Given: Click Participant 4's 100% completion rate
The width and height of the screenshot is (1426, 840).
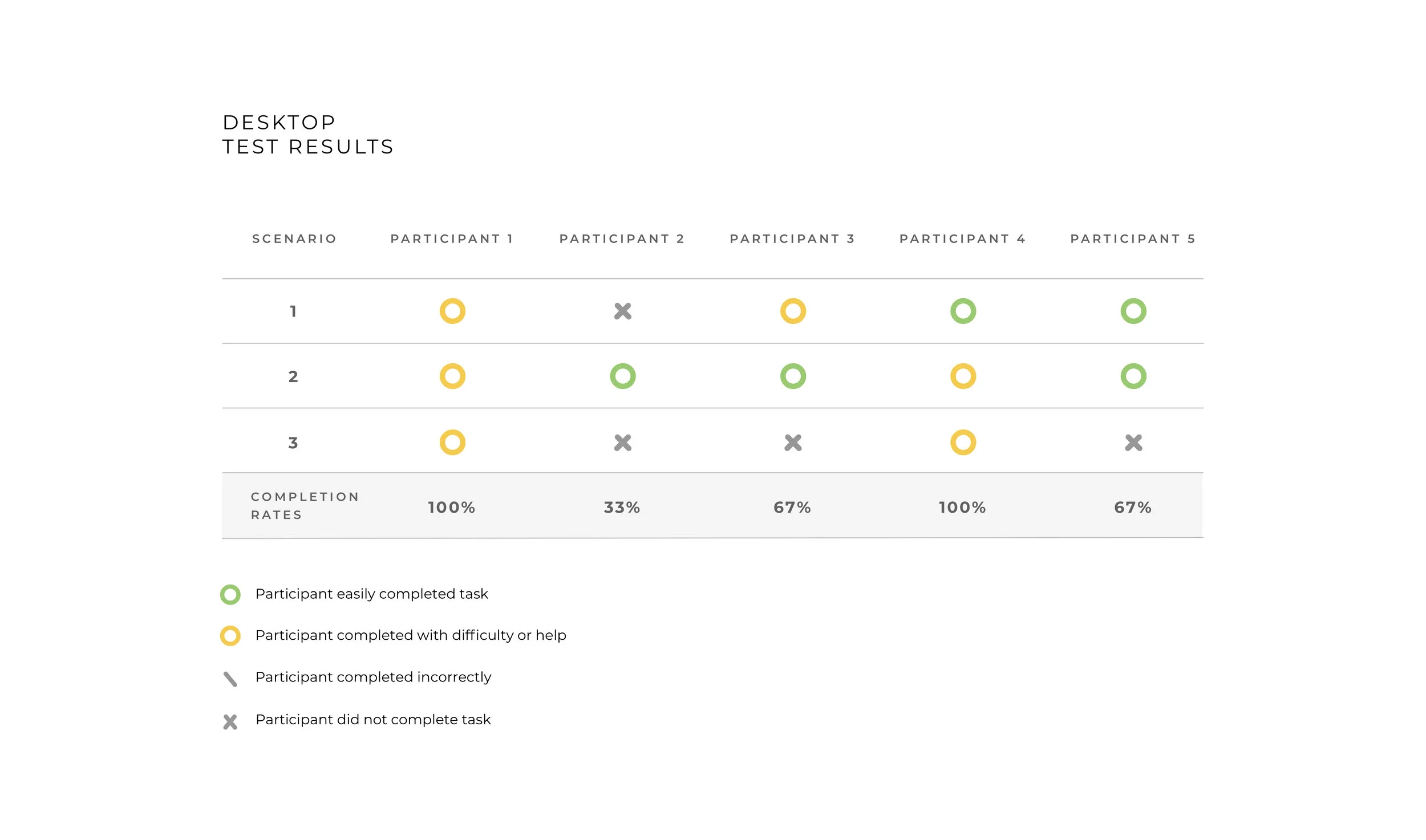Looking at the screenshot, I should click(x=962, y=507).
